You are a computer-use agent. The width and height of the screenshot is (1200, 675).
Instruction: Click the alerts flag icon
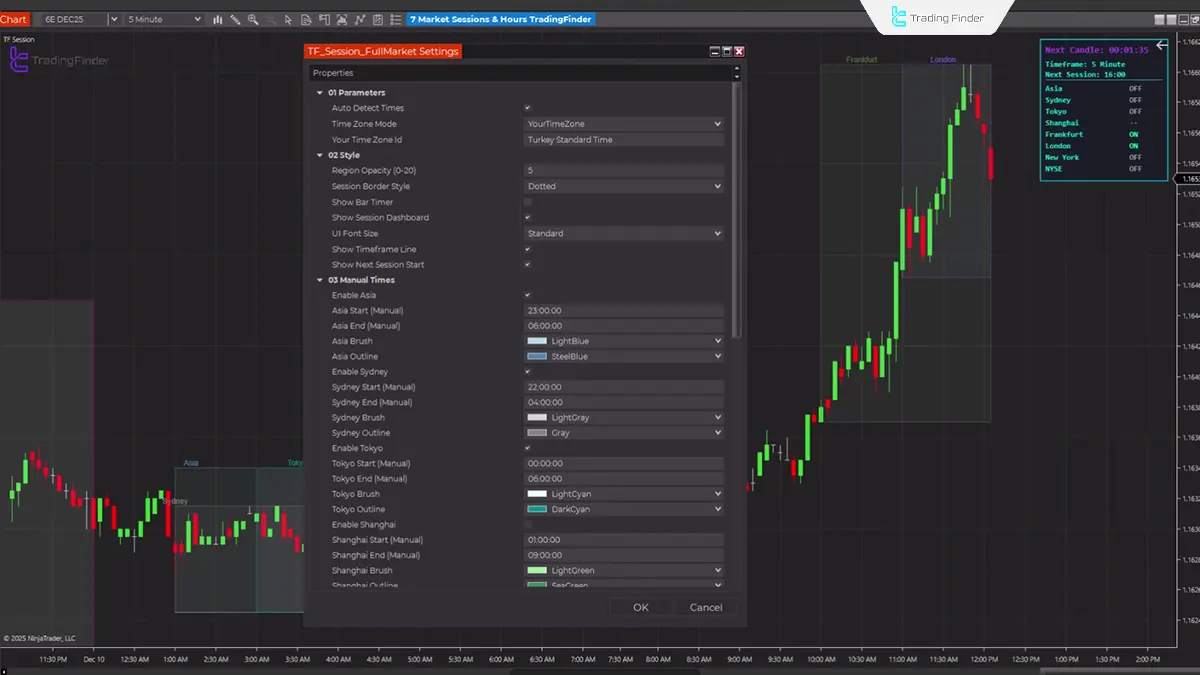coord(325,19)
